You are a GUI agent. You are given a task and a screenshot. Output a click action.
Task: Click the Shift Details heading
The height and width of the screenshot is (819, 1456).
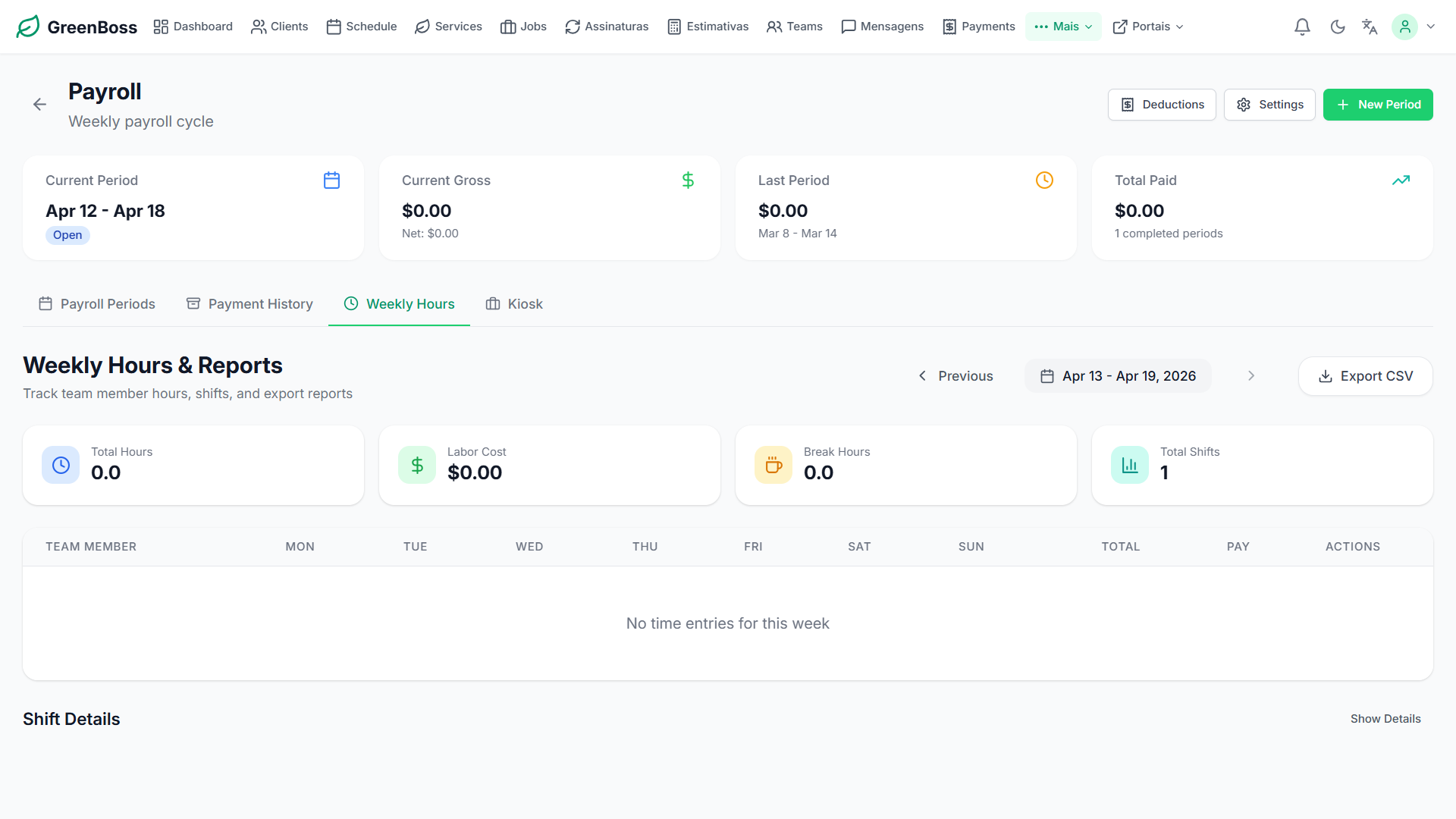(x=71, y=719)
